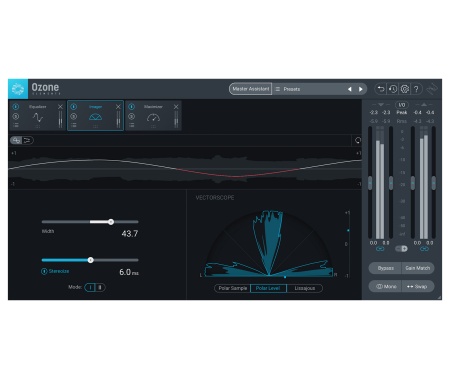Select the first view mode icon below modules

click(16, 140)
